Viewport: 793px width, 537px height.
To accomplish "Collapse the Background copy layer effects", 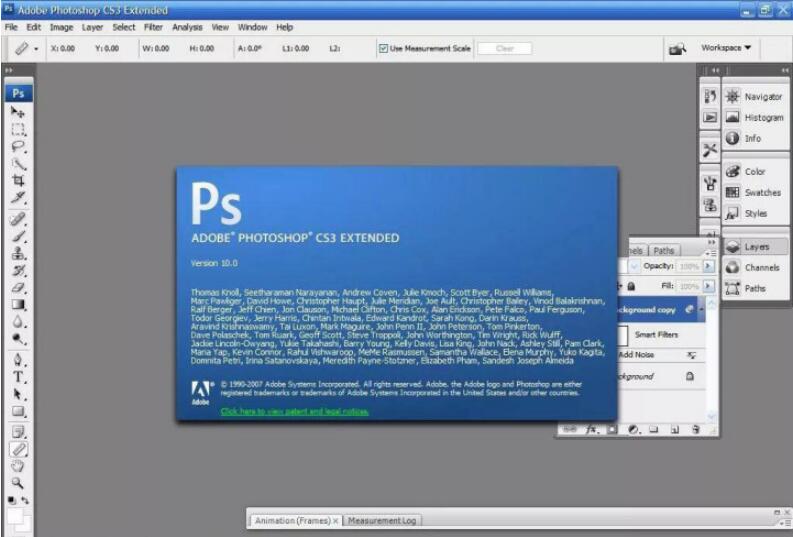I will [x=701, y=309].
